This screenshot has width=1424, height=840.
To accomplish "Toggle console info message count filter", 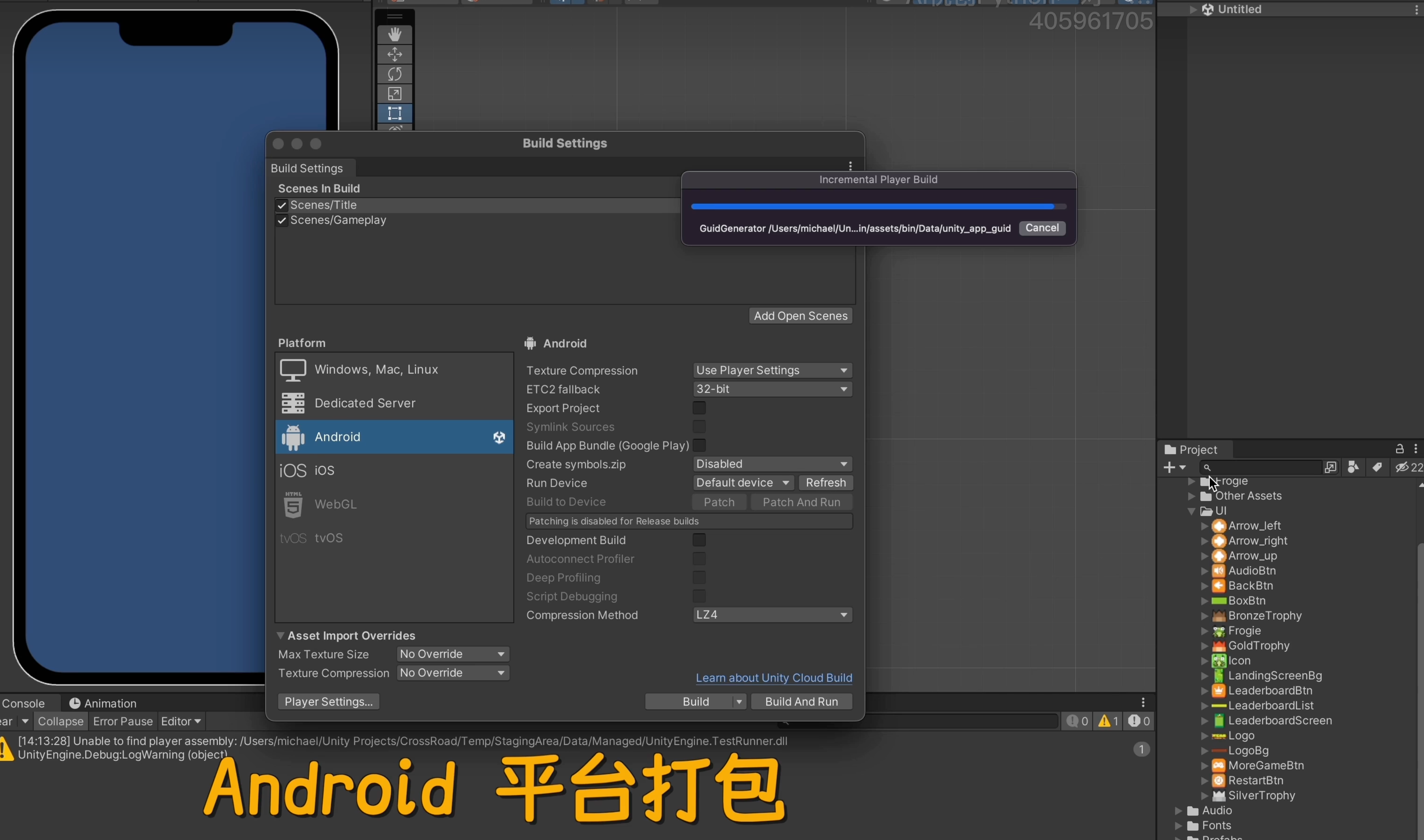I will pyautogui.click(x=1077, y=721).
